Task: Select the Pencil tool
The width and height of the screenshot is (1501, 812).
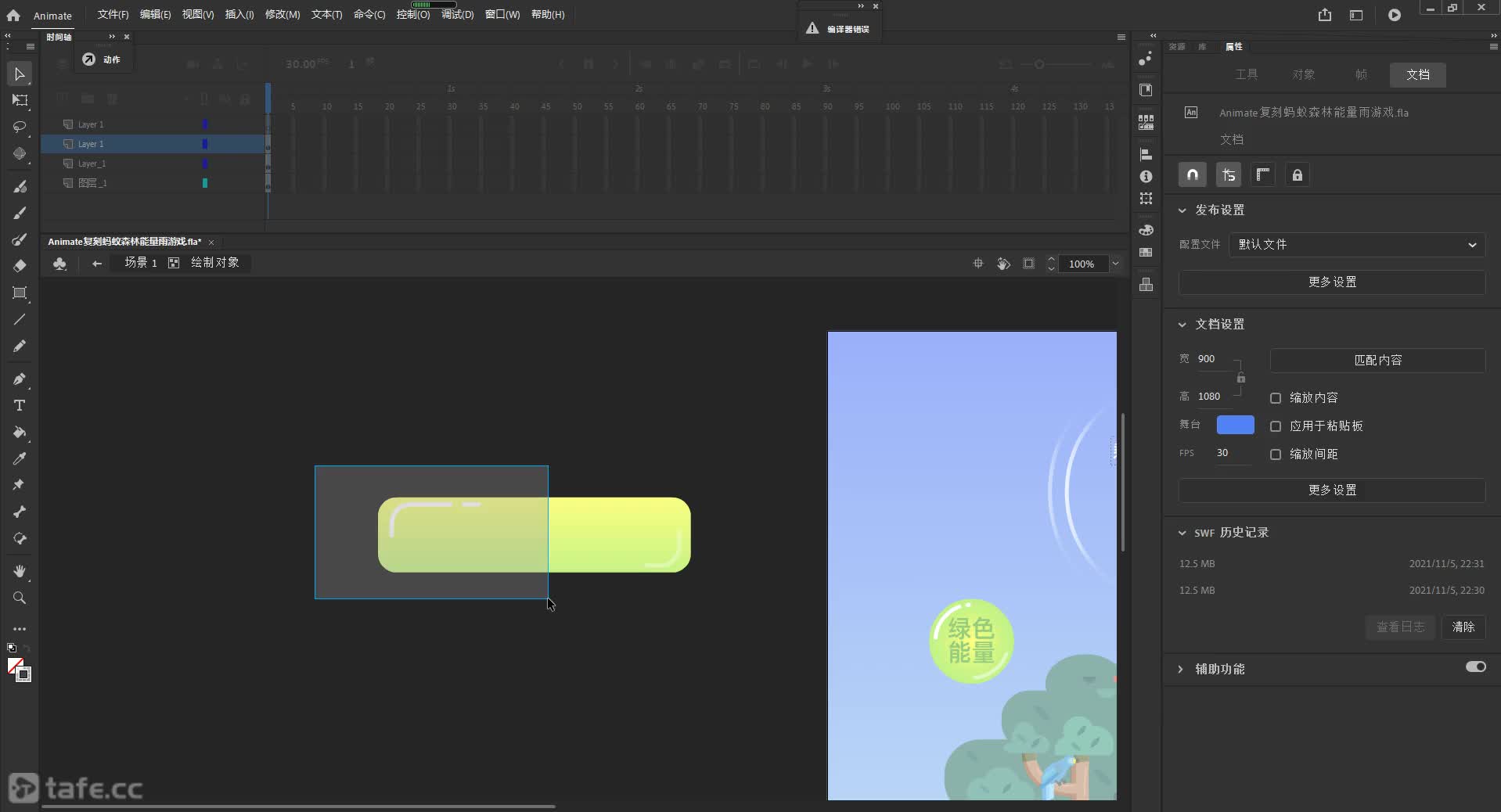Action: tap(20, 346)
